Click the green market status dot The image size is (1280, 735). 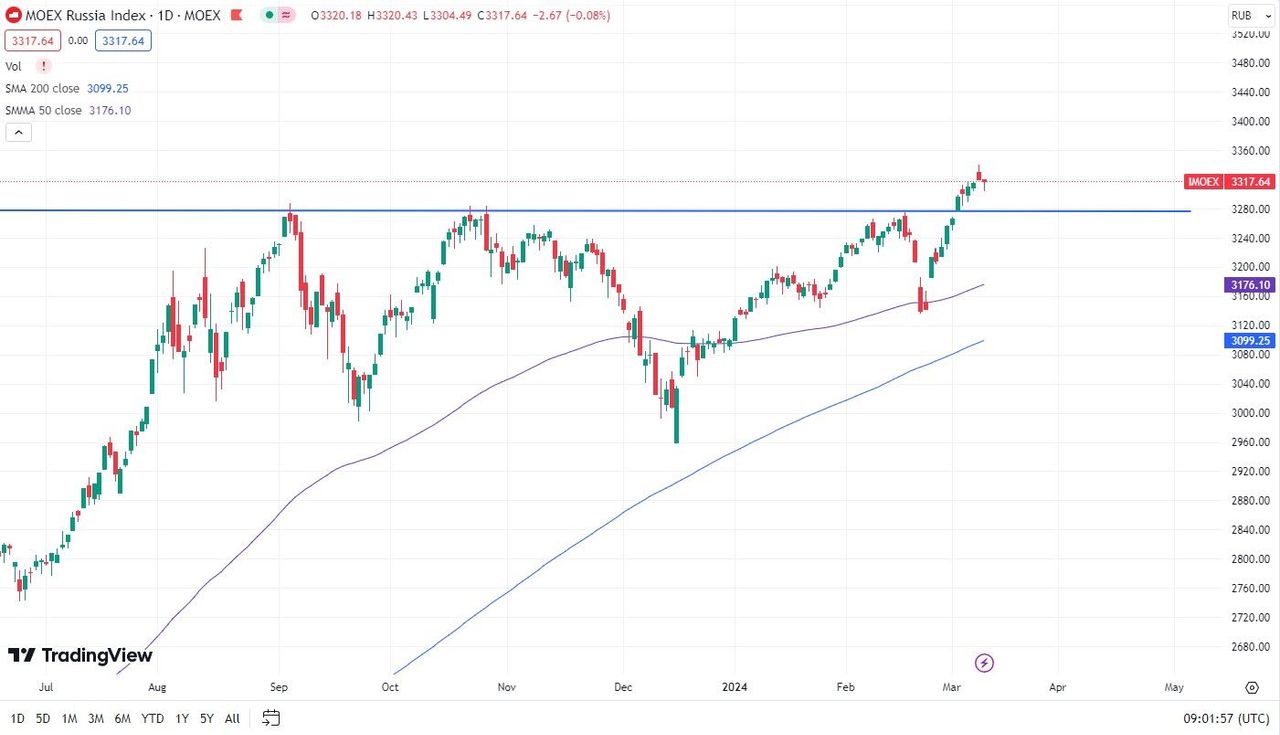(x=270, y=16)
